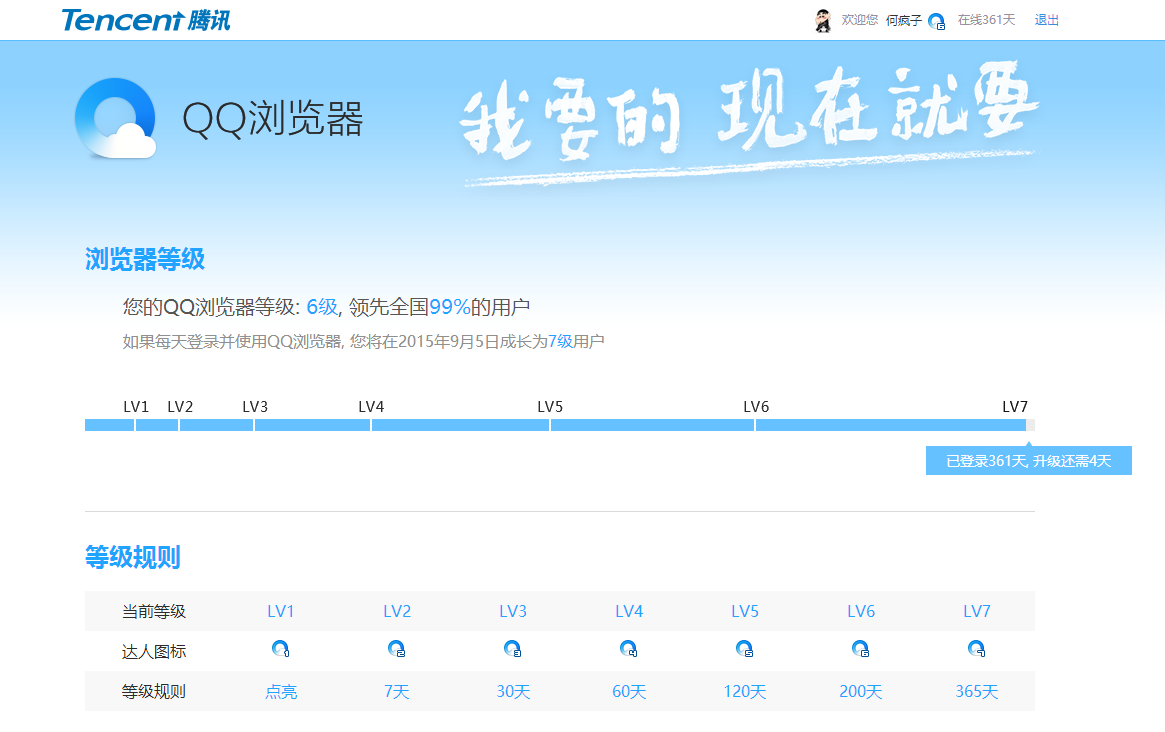Click the LV5 label above the progress bar
The width and height of the screenshot is (1165, 732).
[550, 407]
